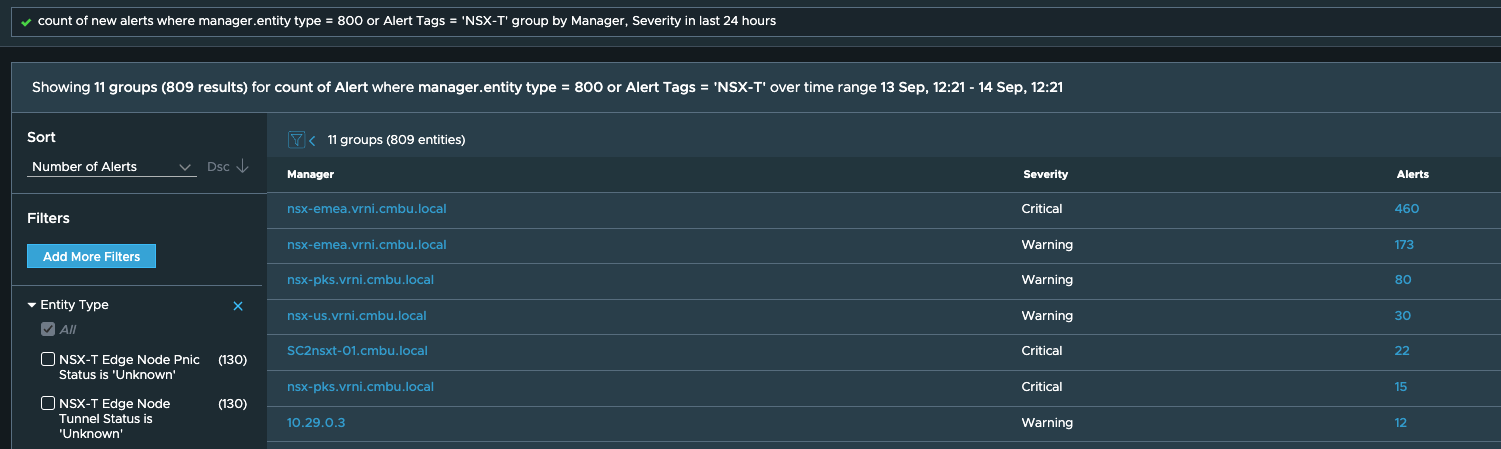Image resolution: width=1501 pixels, height=449 pixels.
Task: Collapse the Entity Type filter section
Action: pos(32,305)
